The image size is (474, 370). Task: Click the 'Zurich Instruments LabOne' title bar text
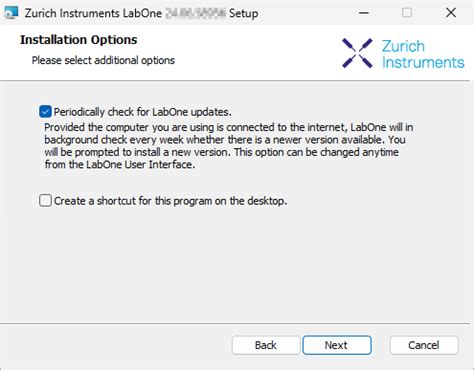[93, 13]
